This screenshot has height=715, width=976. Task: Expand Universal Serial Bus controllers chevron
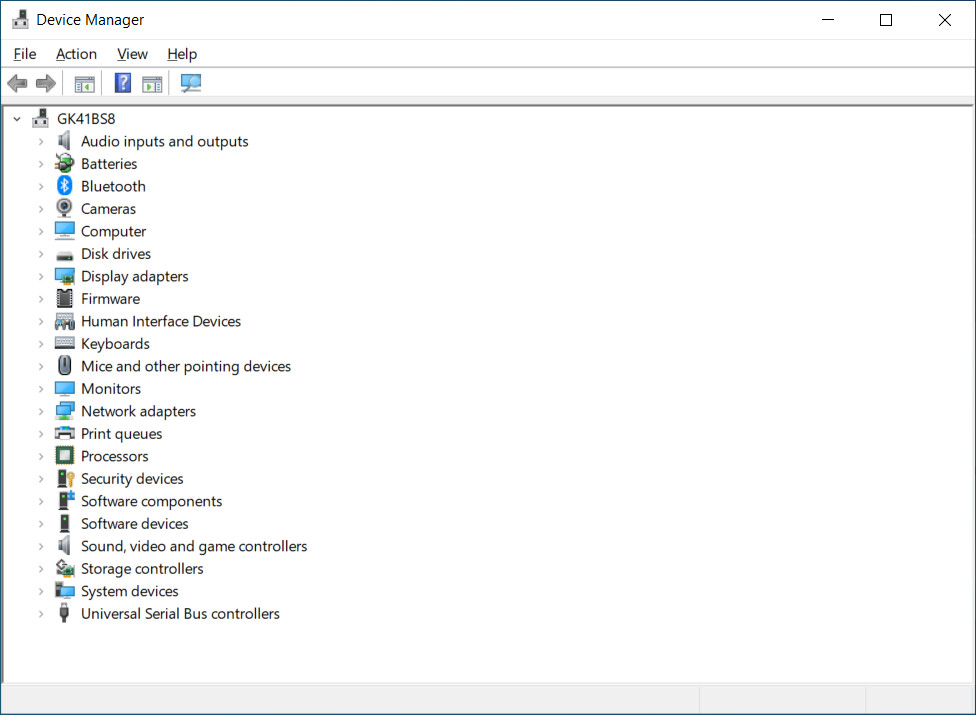click(41, 614)
